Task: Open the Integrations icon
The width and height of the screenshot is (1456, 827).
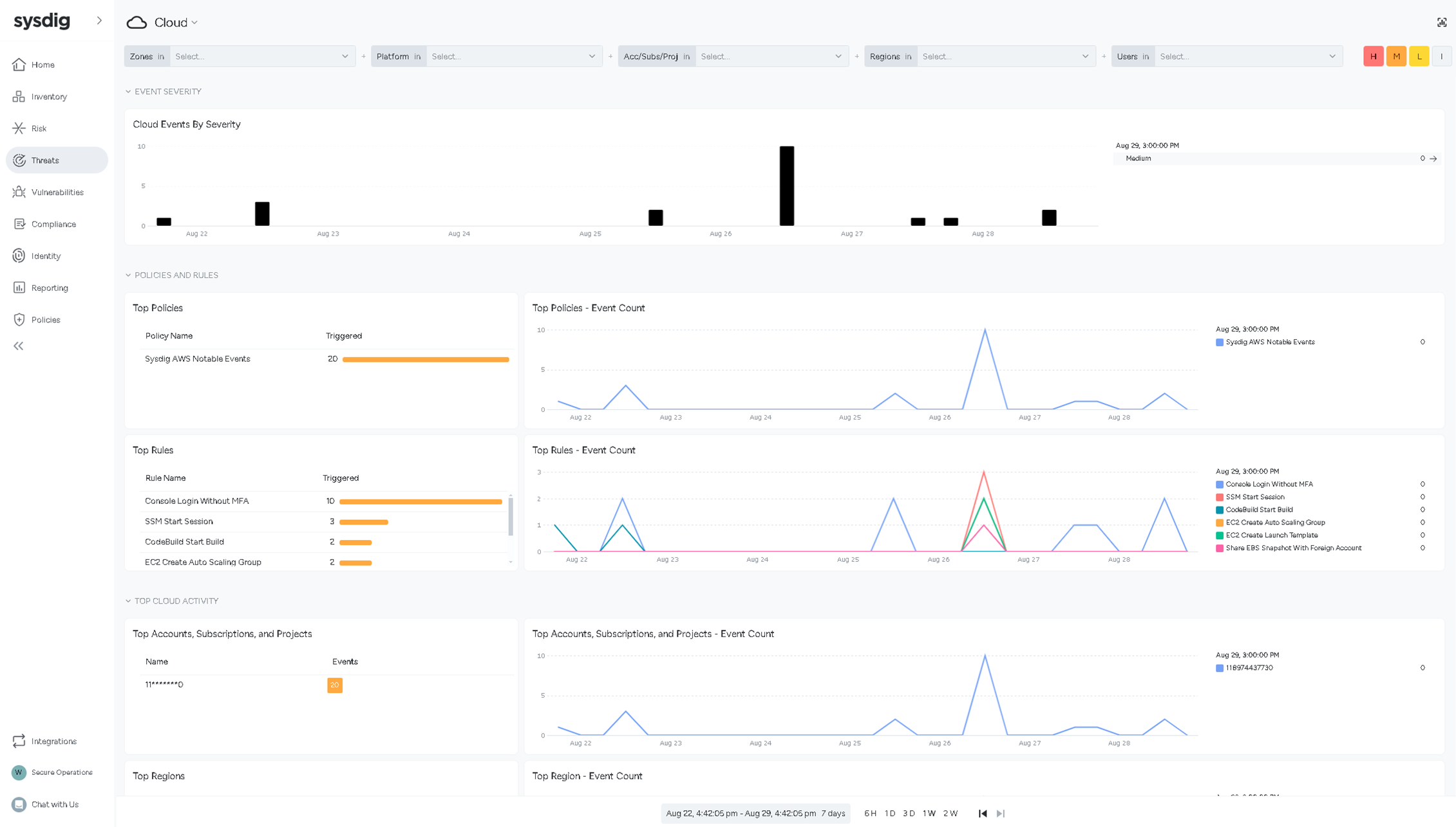Action: pos(19,741)
